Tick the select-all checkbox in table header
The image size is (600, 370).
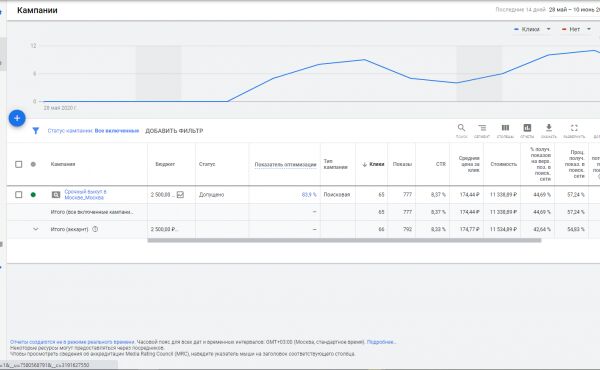click(x=18, y=164)
